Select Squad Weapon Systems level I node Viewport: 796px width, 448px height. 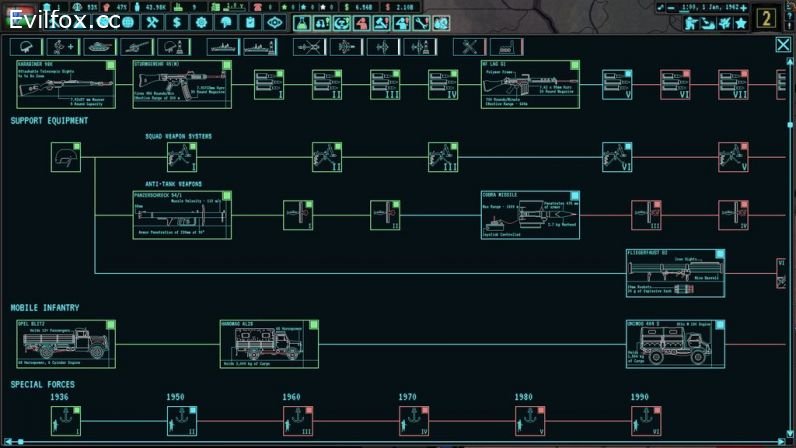coord(181,157)
